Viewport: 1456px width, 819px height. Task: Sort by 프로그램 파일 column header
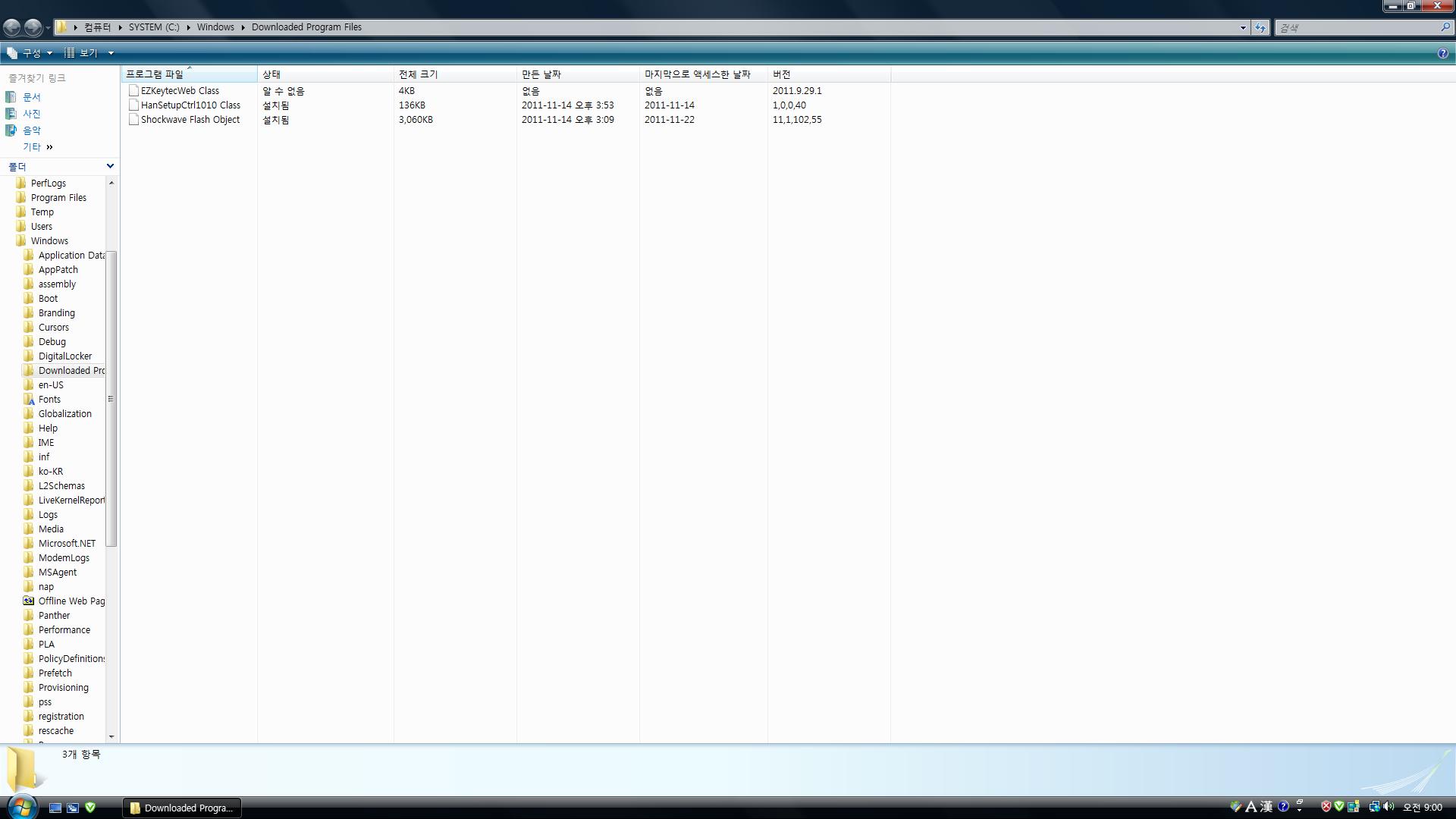pyautogui.click(x=189, y=74)
